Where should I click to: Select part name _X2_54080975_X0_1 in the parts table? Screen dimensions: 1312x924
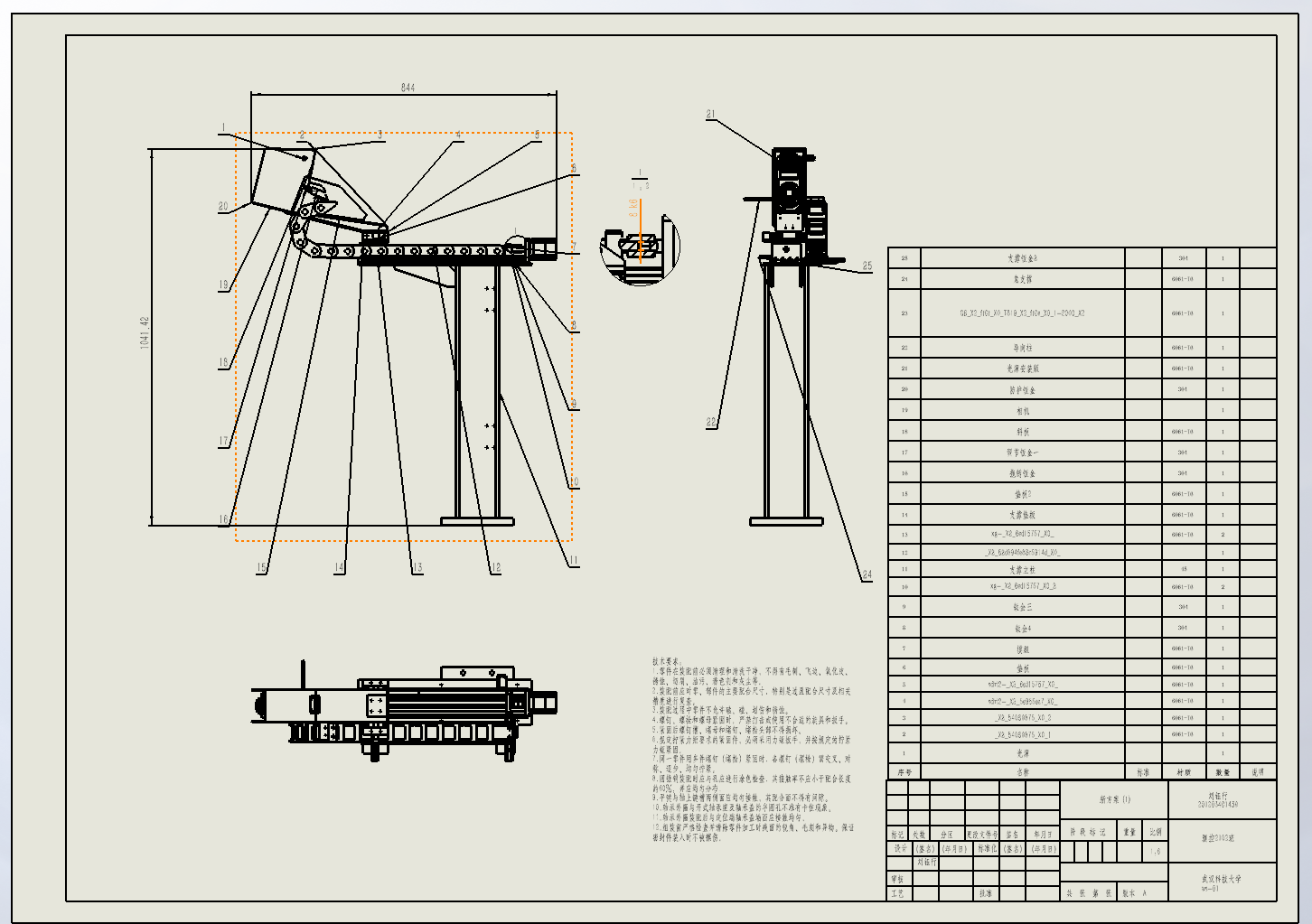click(1022, 735)
